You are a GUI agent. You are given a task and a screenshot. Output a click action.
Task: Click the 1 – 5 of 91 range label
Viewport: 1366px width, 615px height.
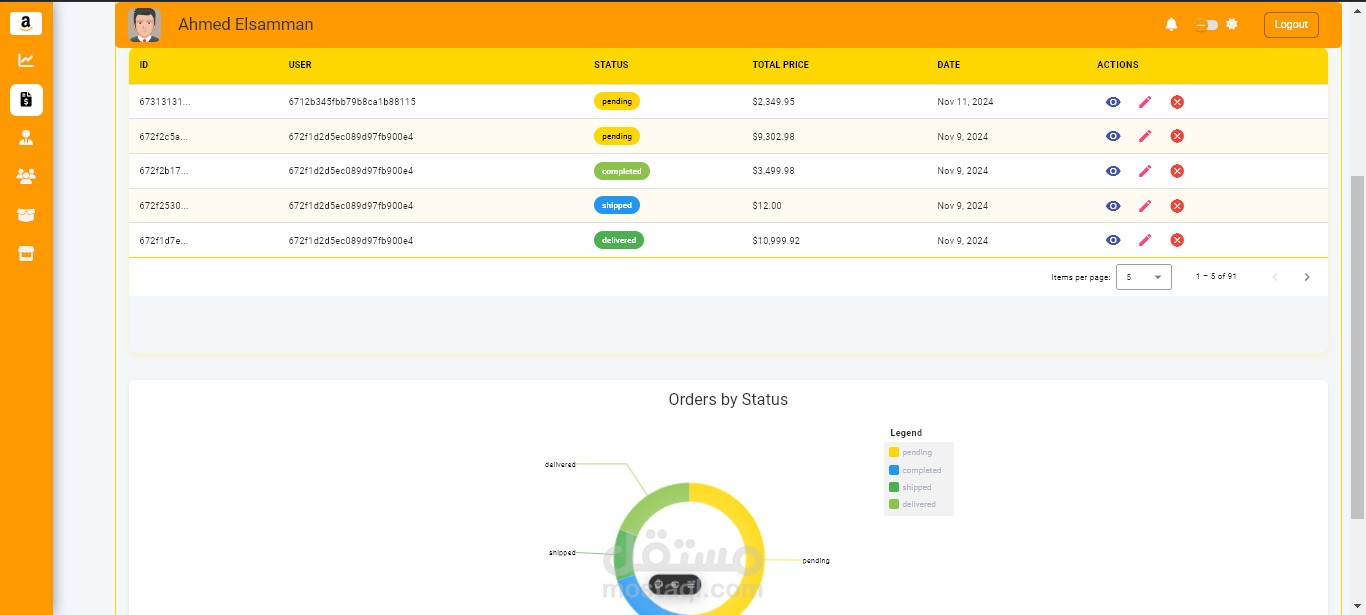[x=1216, y=276]
